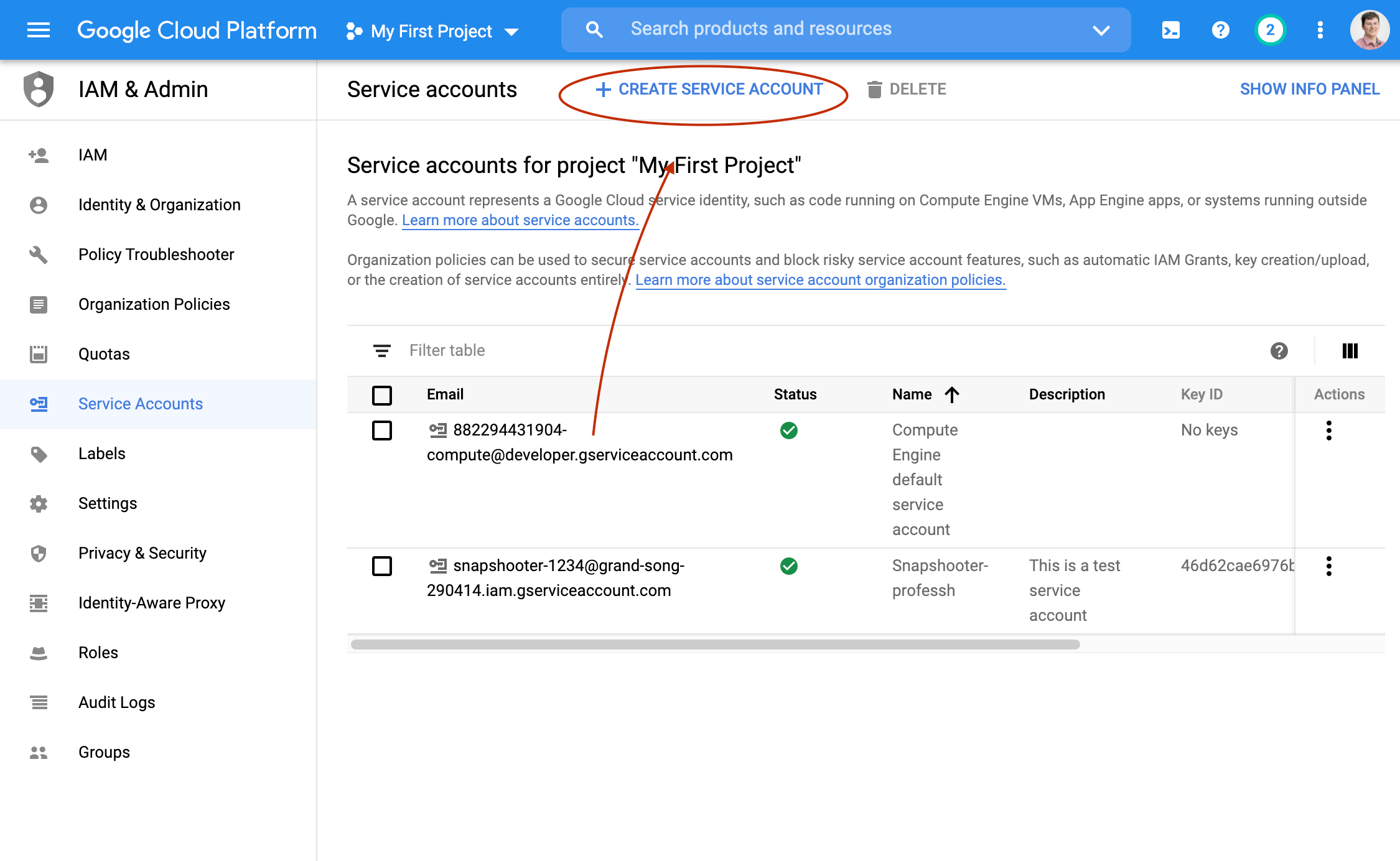Open Audit Logs sidebar item
This screenshot has height=861, width=1400.
coord(116,702)
